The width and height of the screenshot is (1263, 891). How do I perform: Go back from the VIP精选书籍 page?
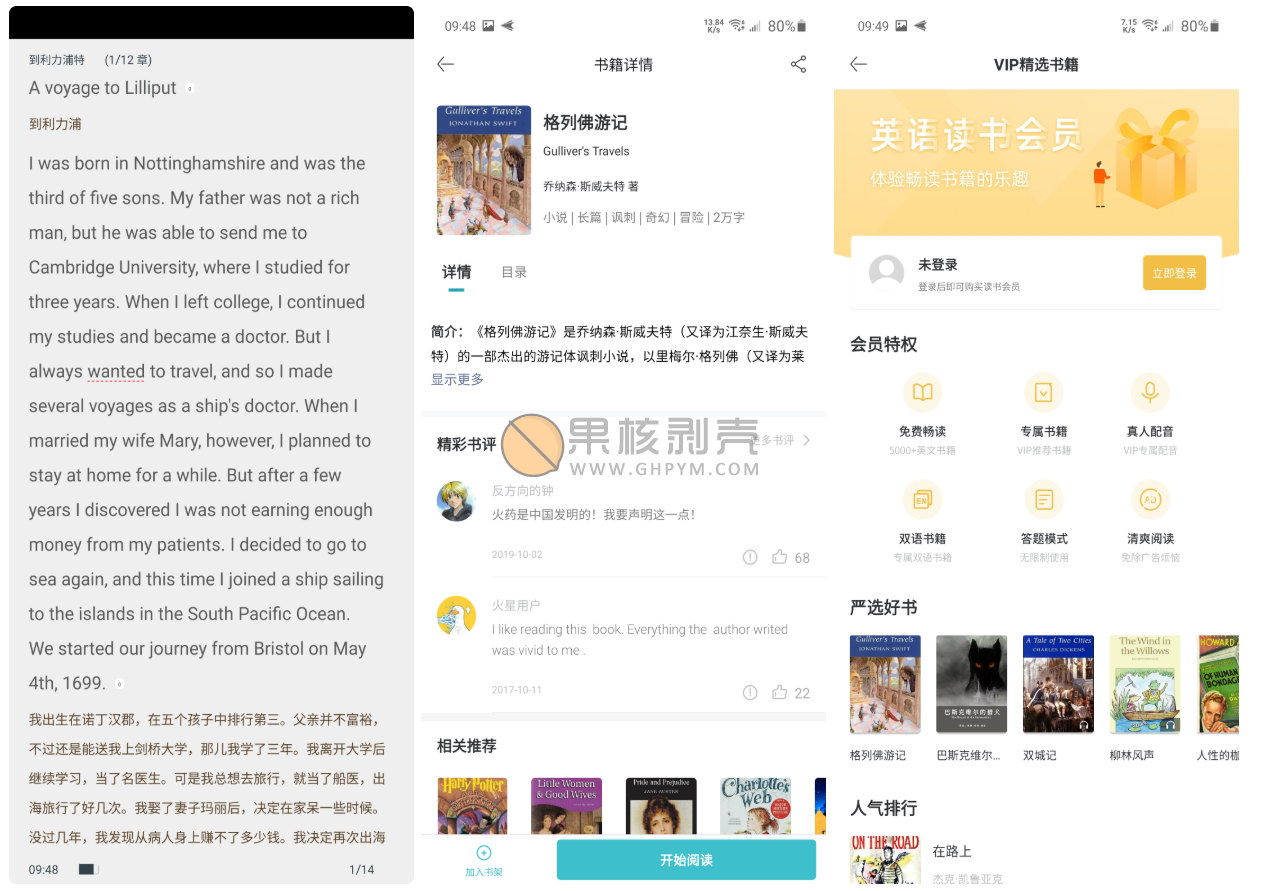(858, 65)
